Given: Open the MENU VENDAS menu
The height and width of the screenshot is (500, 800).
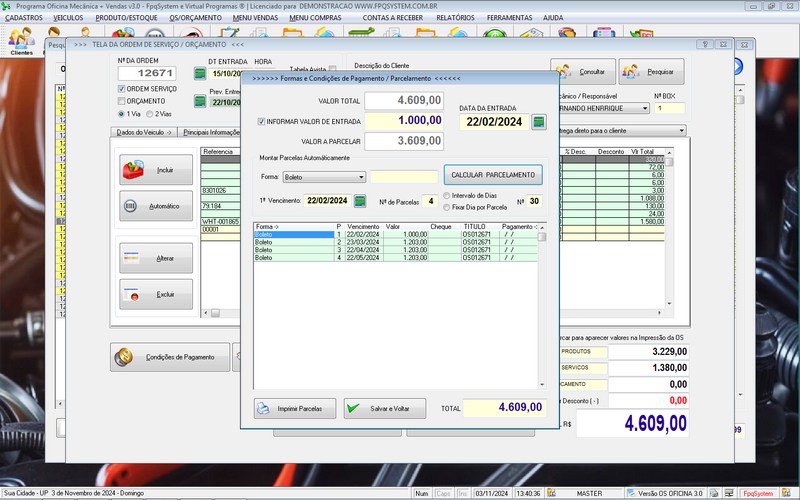Looking at the screenshot, I should 256,18.
